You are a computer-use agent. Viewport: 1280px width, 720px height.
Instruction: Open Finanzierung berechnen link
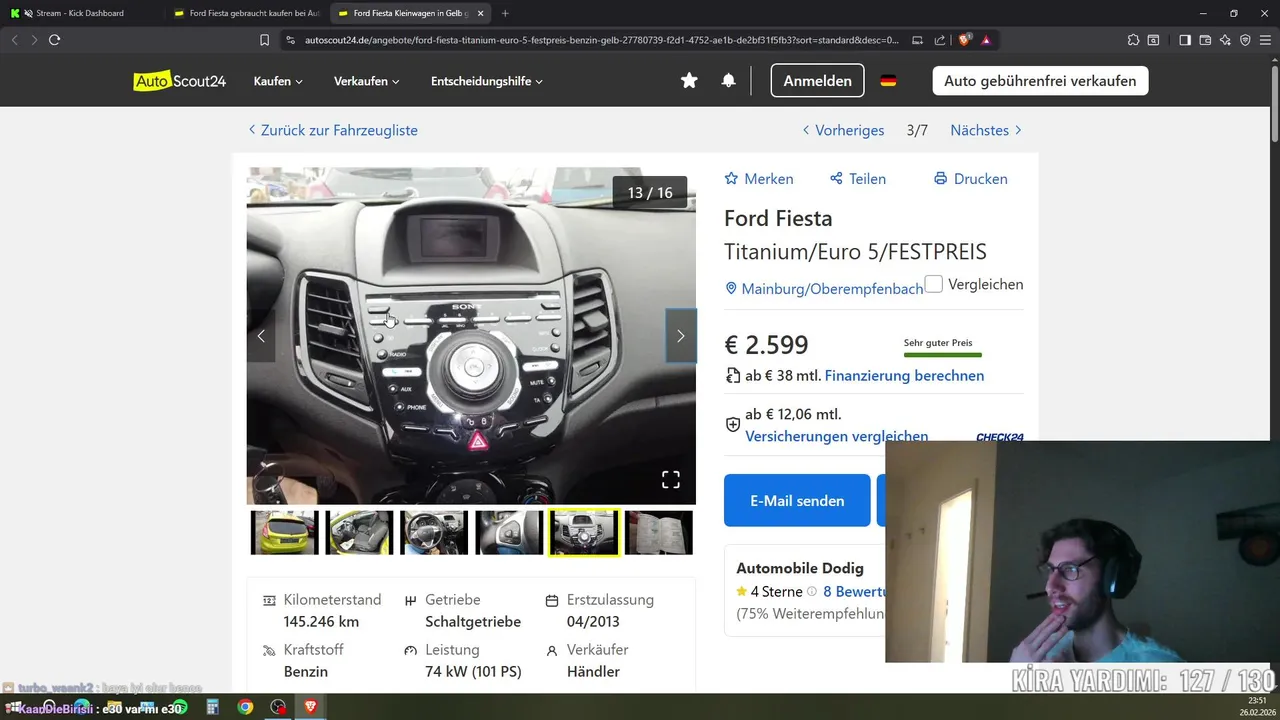(x=904, y=376)
